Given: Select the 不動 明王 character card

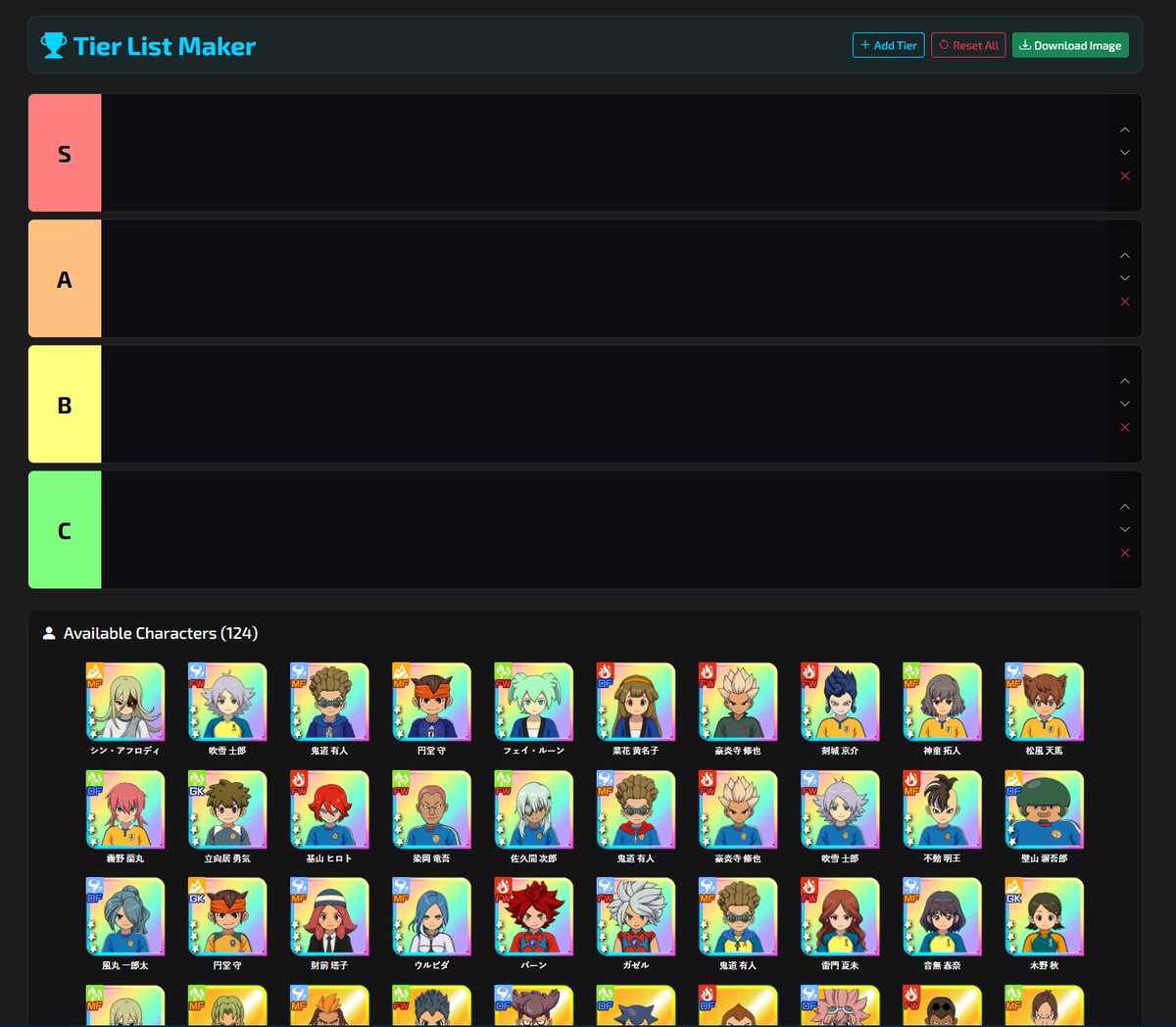Looking at the screenshot, I should [942, 817].
